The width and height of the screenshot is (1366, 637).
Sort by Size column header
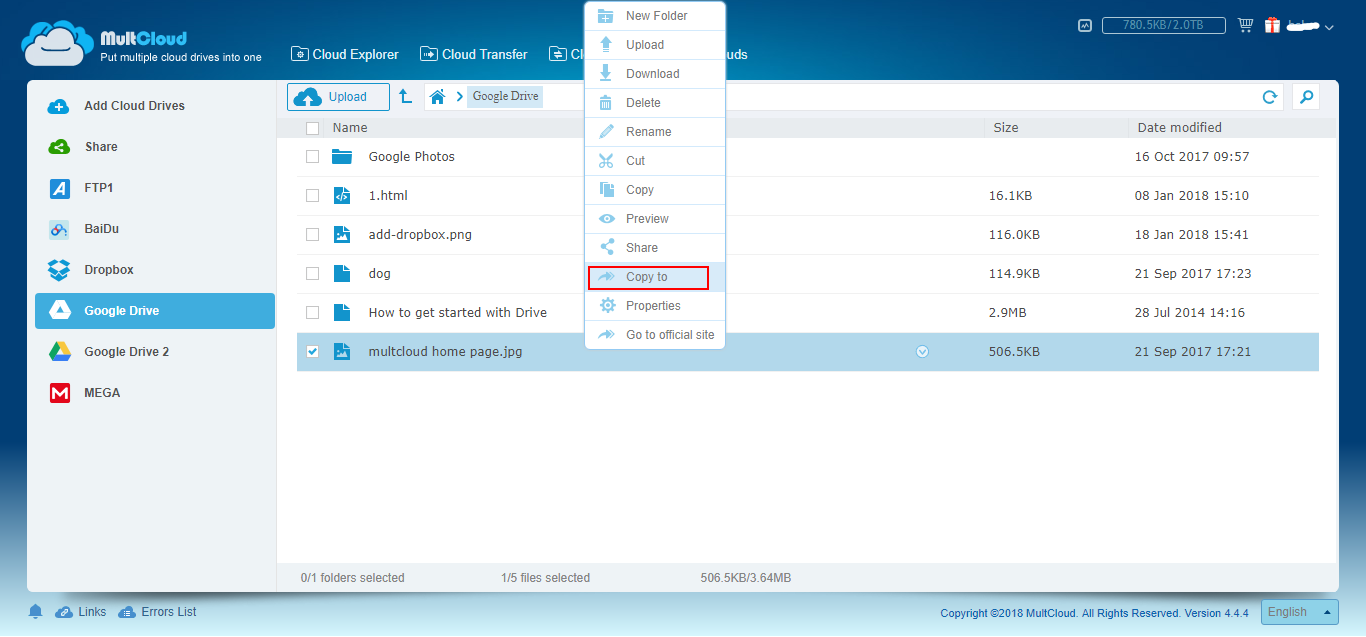click(1006, 128)
